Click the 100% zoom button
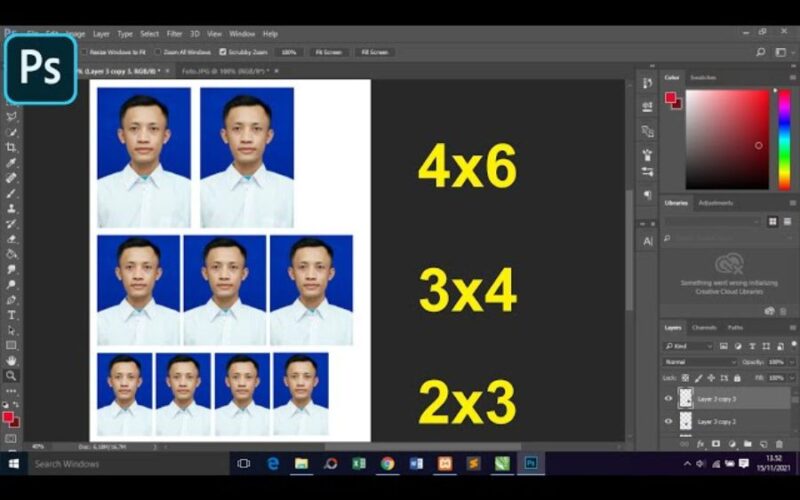This screenshot has height=500, width=800. point(289,52)
